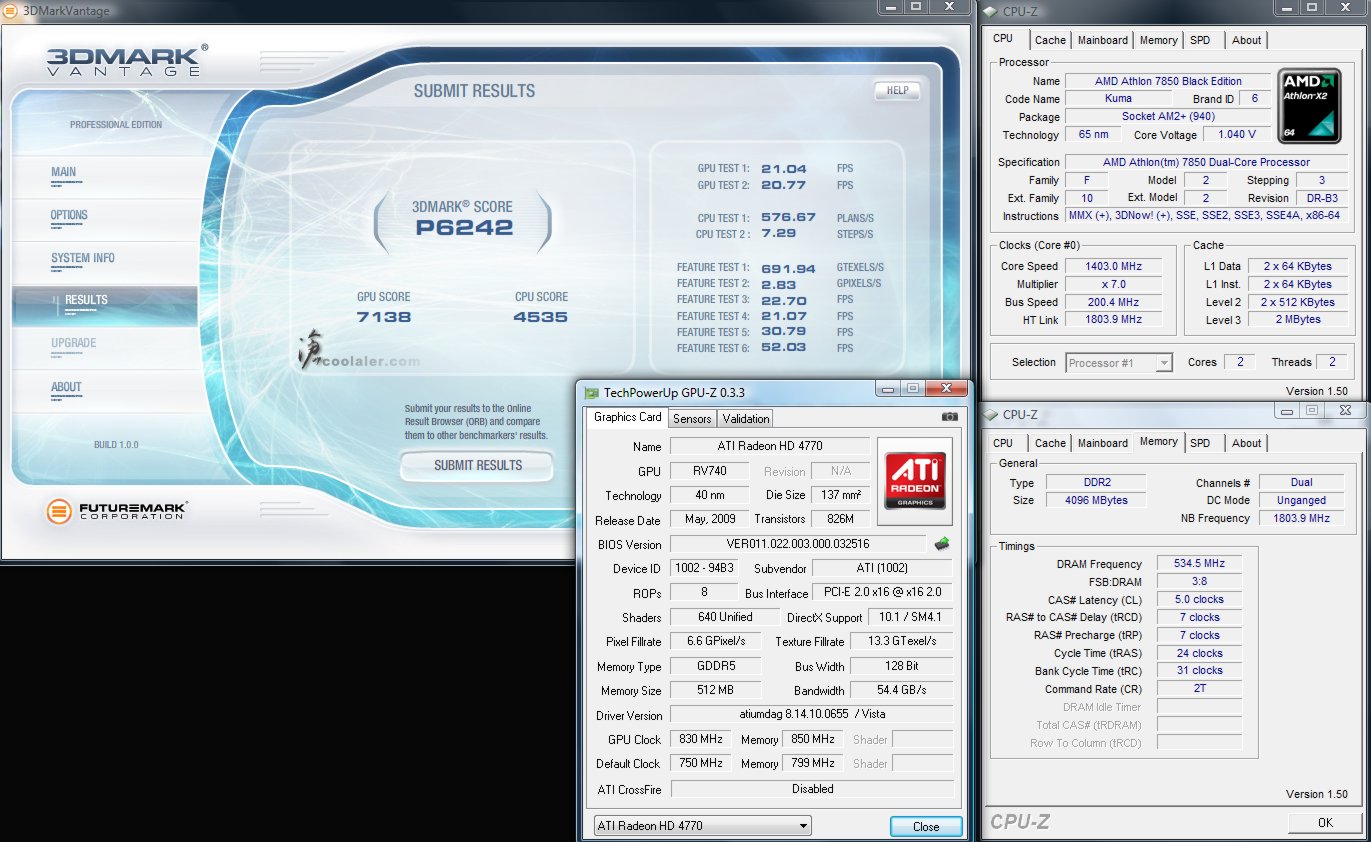This screenshot has width=1371, height=842.
Task: Click the CrossFire Disabled field
Action: tap(812, 789)
